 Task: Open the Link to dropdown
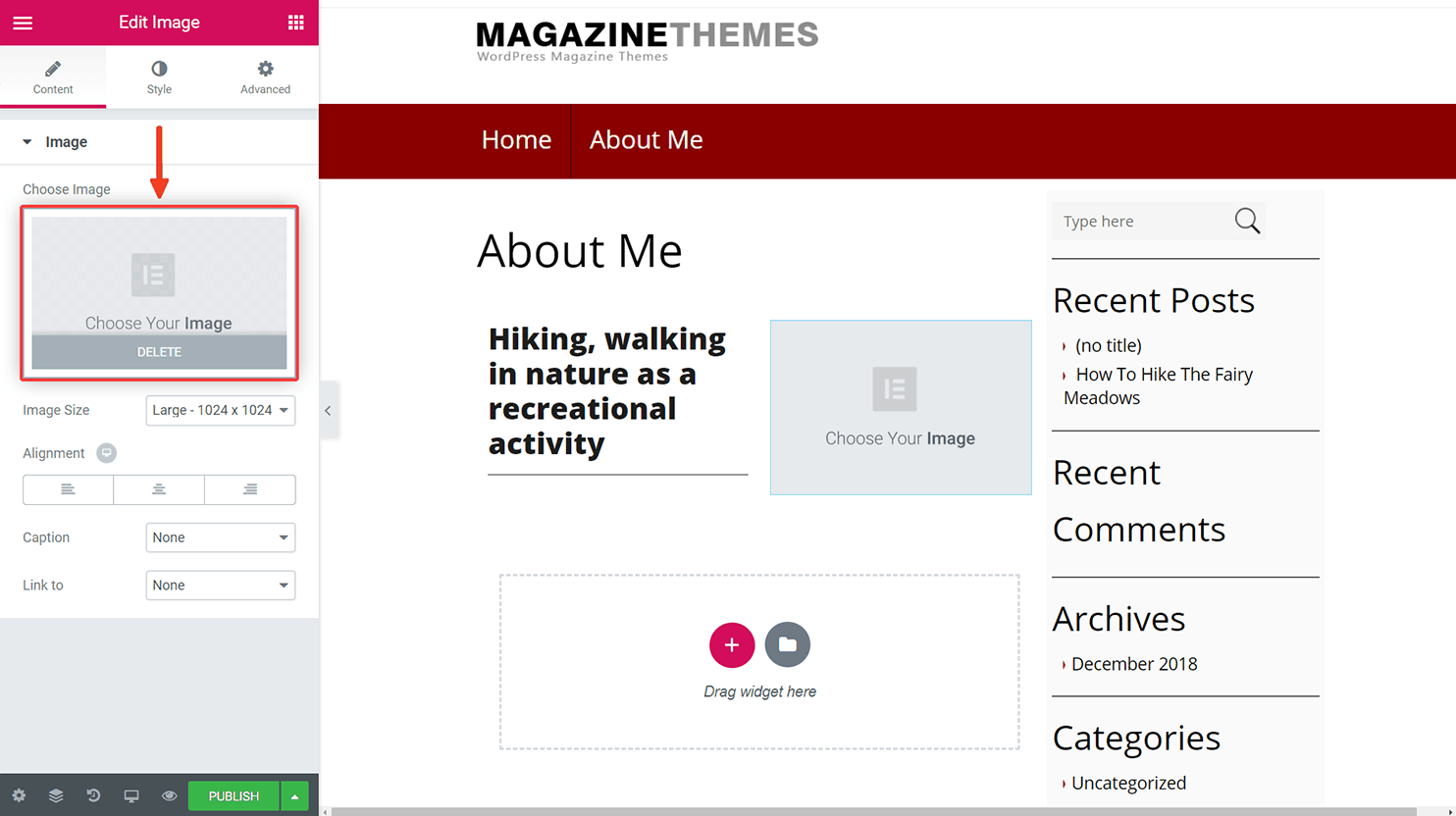[221, 586]
